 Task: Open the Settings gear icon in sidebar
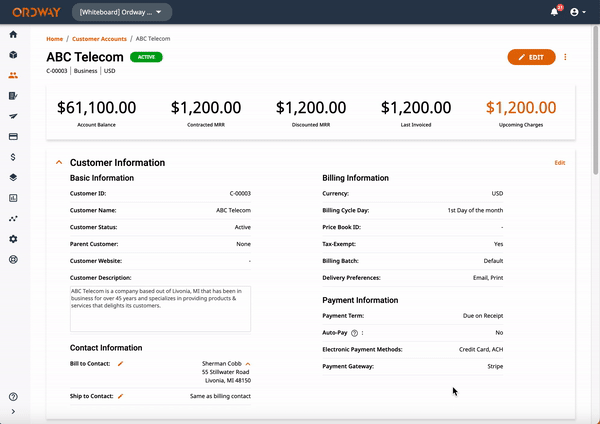13,239
